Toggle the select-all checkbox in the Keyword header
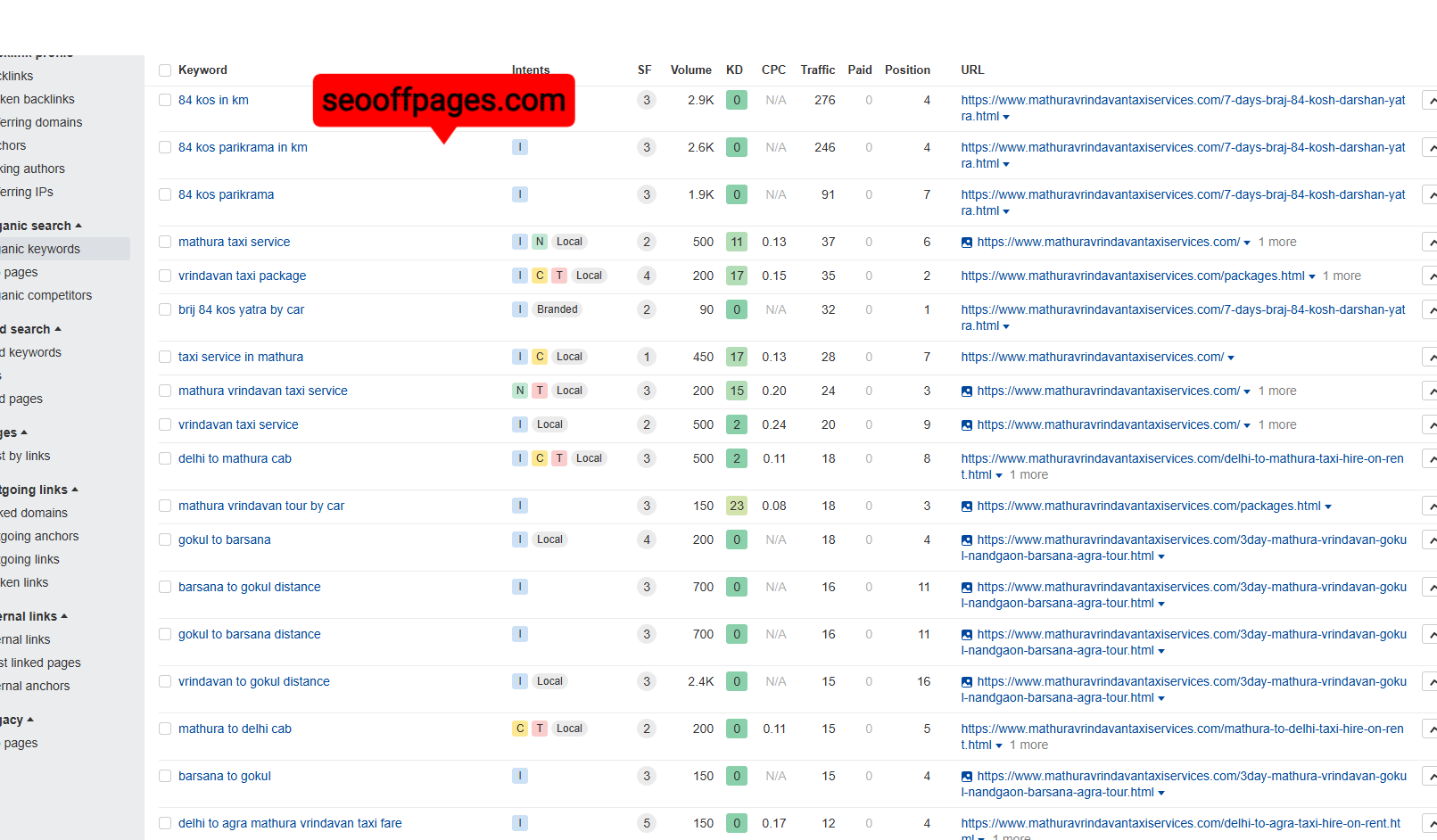Image resolution: width=1437 pixels, height=840 pixels. coord(165,70)
